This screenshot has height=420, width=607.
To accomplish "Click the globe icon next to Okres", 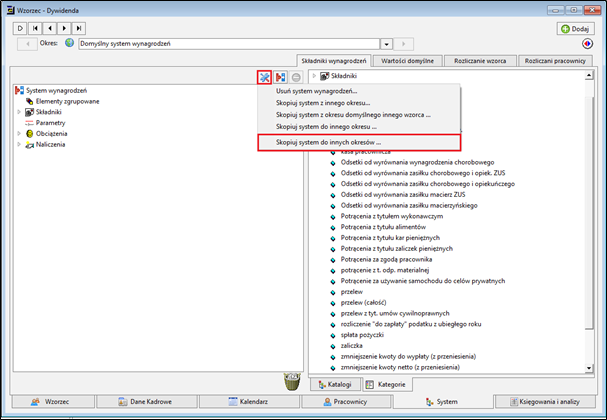I will [x=70, y=43].
